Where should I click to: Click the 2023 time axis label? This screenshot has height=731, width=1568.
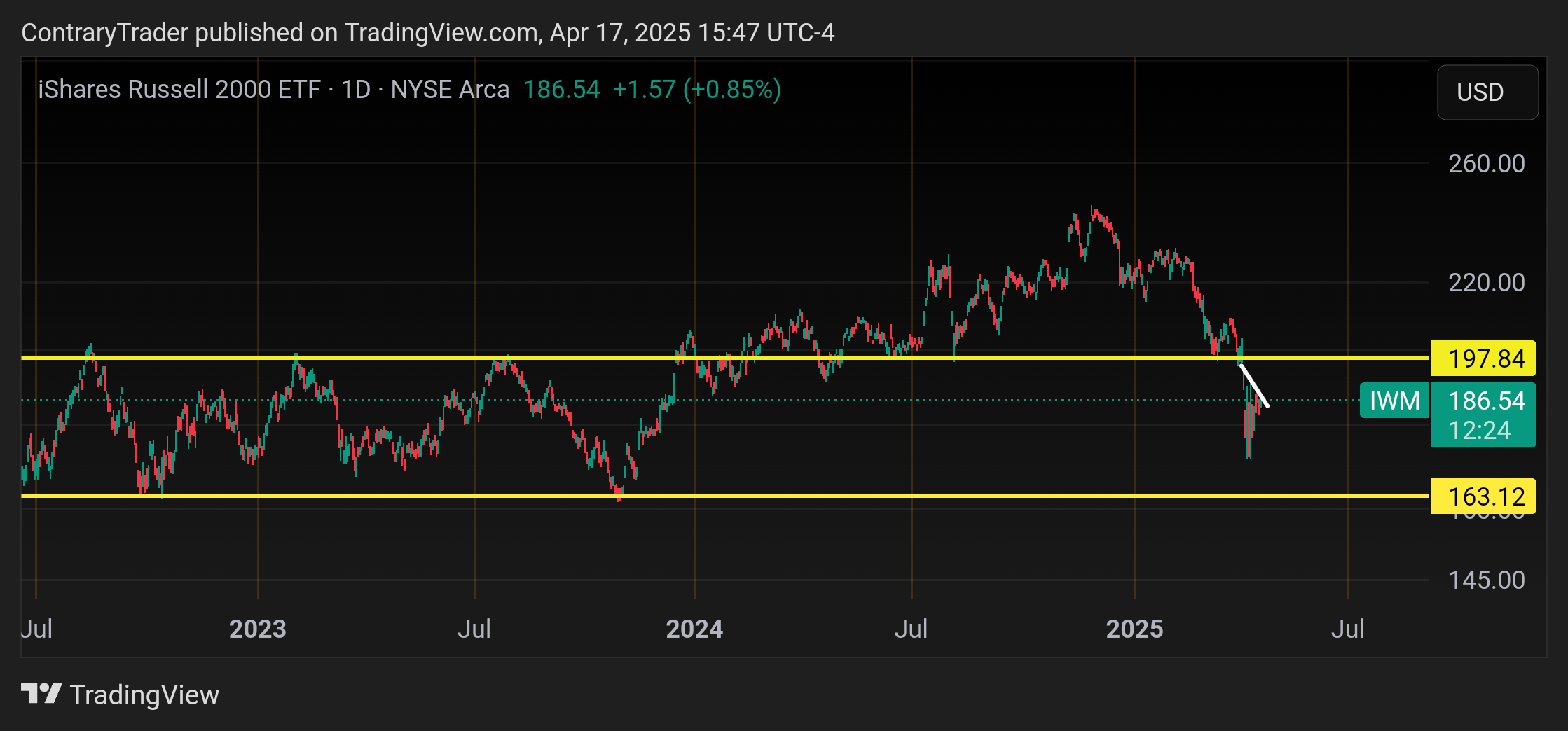258,629
